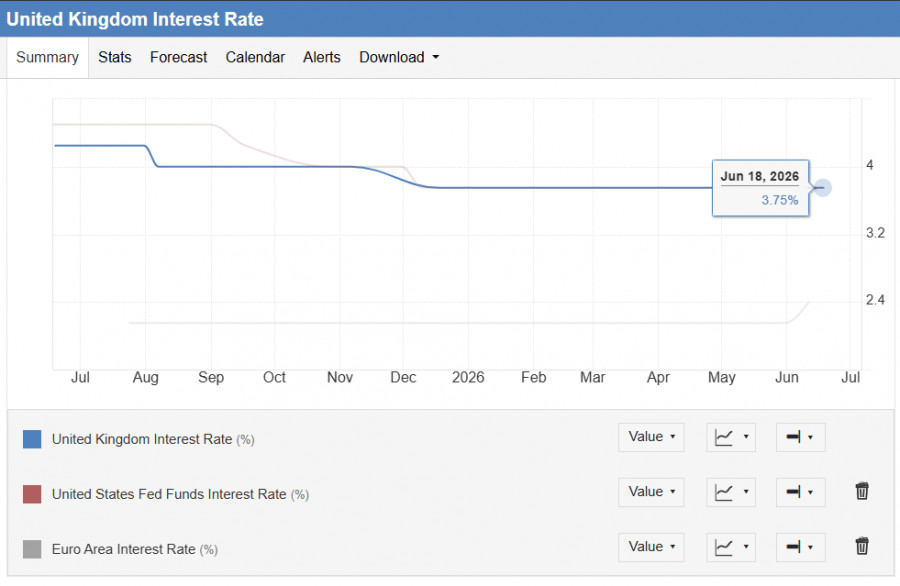
Task: Click the 2026 label on the time axis
Action: (468, 377)
